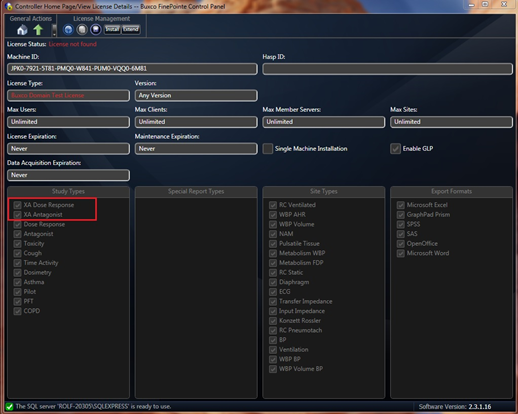This screenshot has width=518, height=414.
Task: Click the app icon in title bar
Action: click(x=8, y=7)
